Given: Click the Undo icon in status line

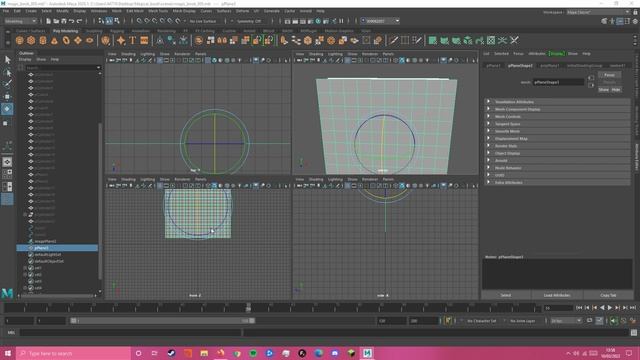Looking at the screenshot, I should point(71,21).
